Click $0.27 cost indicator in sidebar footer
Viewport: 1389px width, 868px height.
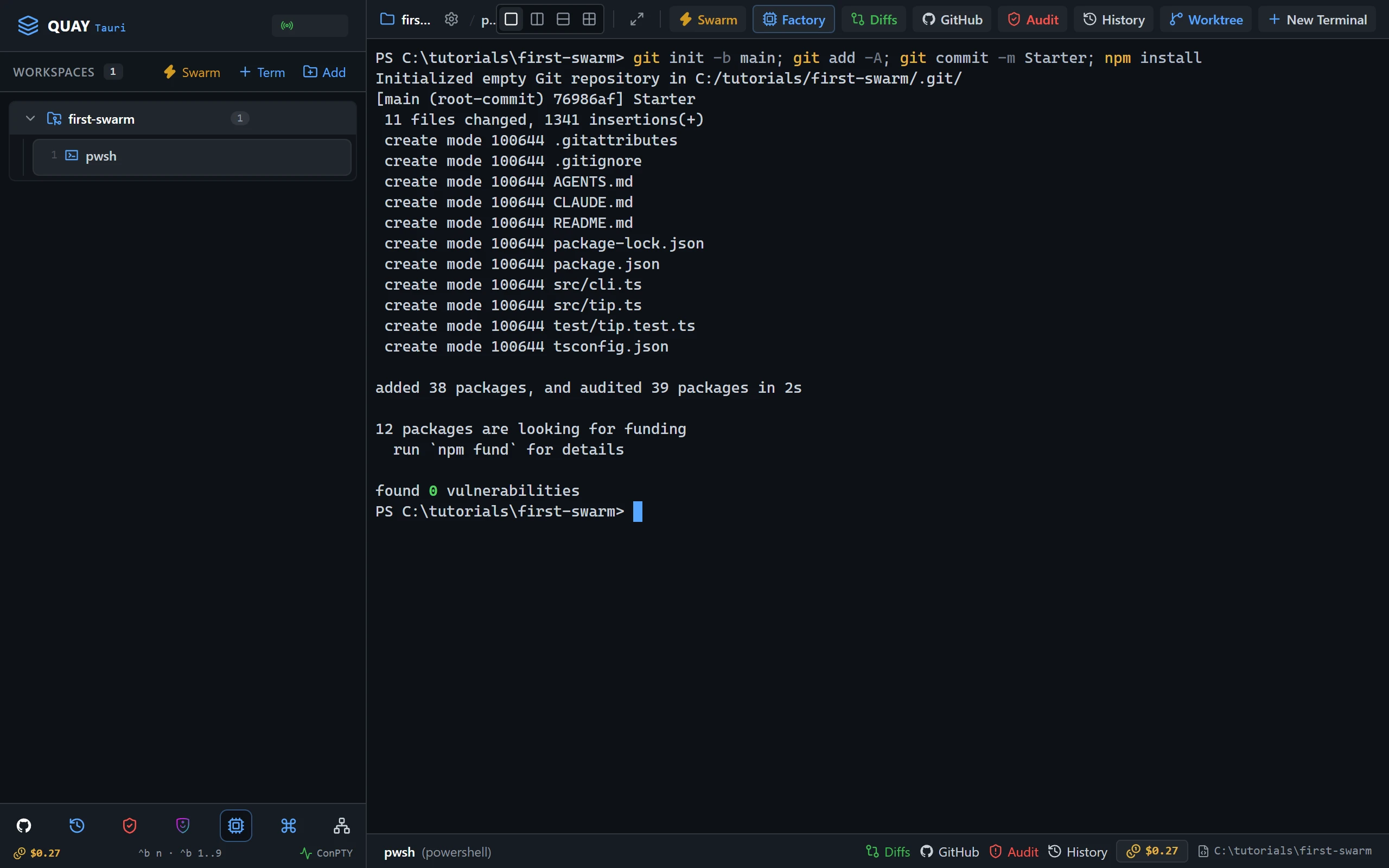pos(37,853)
